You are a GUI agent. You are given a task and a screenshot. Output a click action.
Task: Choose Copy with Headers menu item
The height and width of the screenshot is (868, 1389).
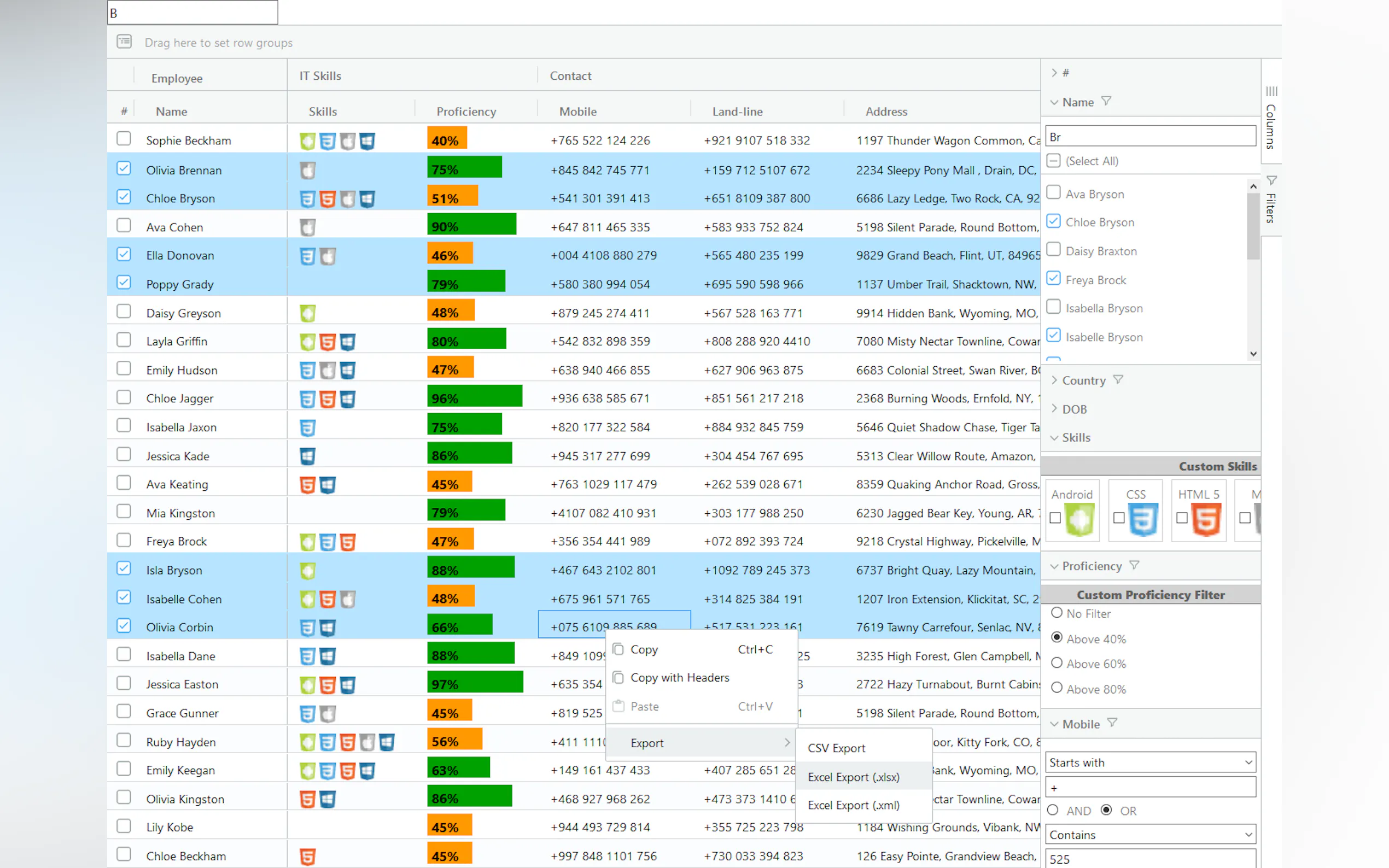point(701,678)
